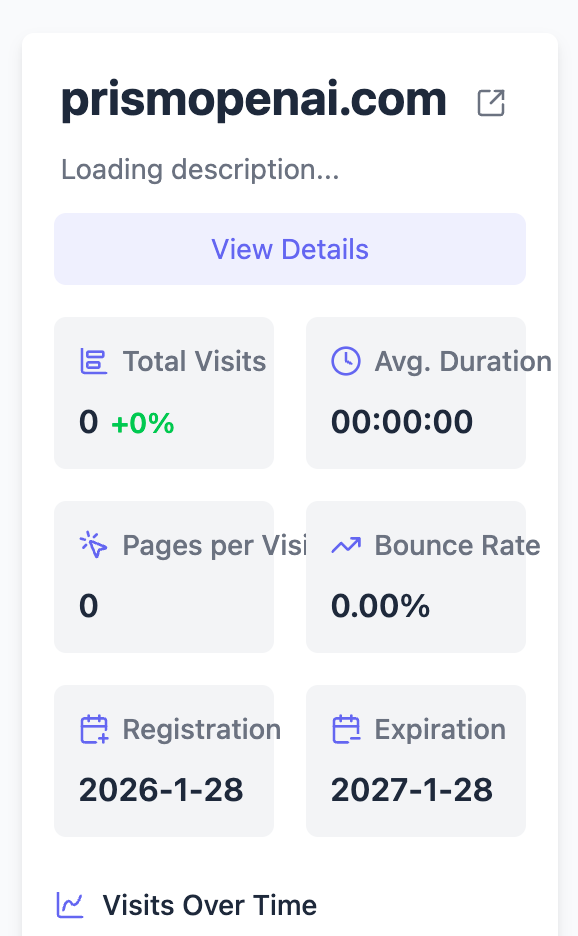Select the Total Visits stat card value
Image resolution: width=578 pixels, height=936 pixels.
pos(88,422)
